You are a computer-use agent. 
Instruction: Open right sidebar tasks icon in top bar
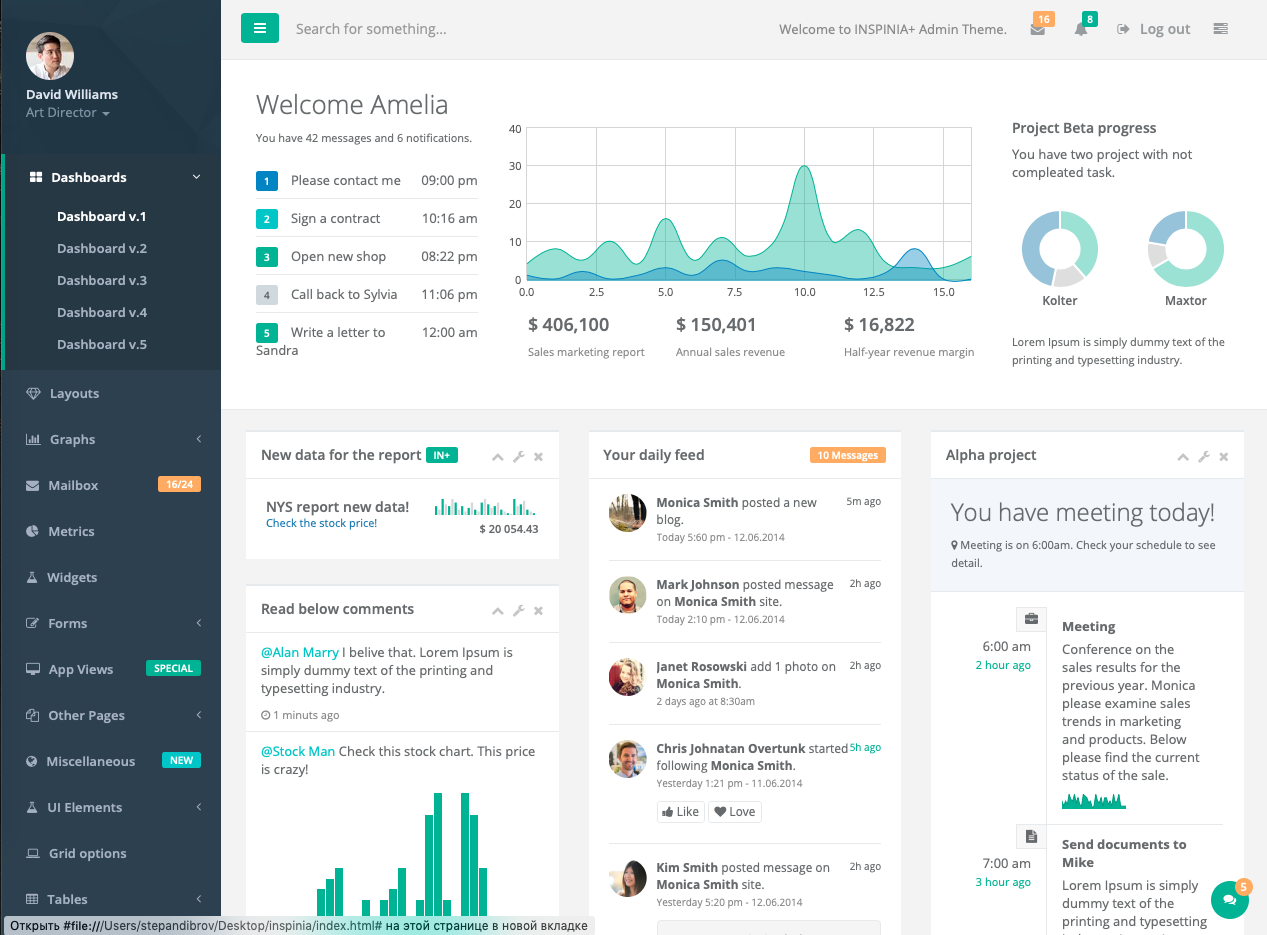(x=1220, y=29)
